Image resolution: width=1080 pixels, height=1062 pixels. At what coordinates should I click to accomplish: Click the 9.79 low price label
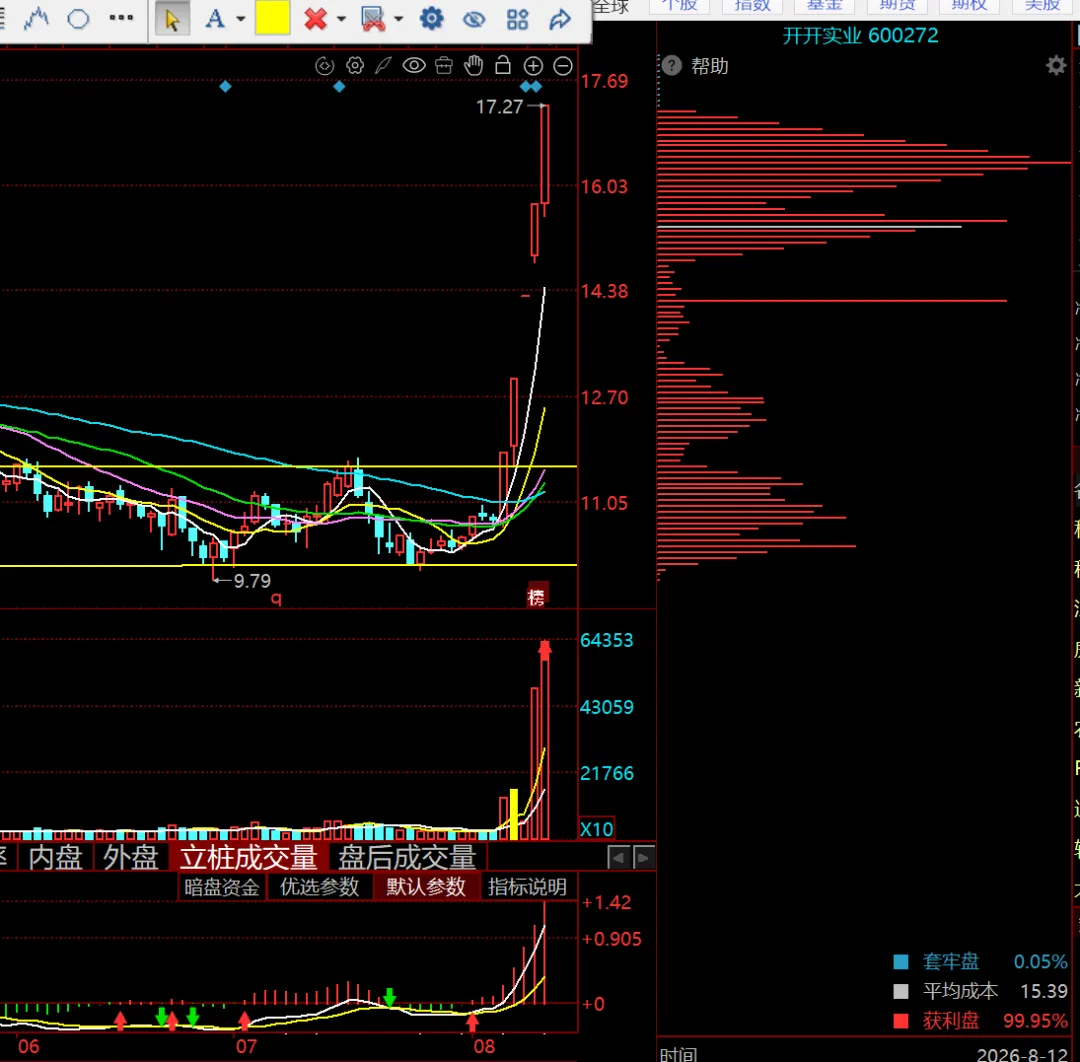coord(252,581)
